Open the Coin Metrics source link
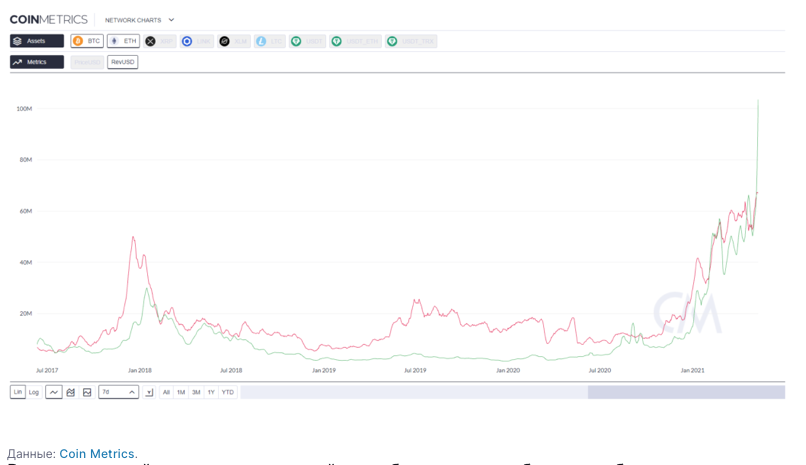Image resolution: width=806 pixels, height=465 pixels. (x=98, y=454)
